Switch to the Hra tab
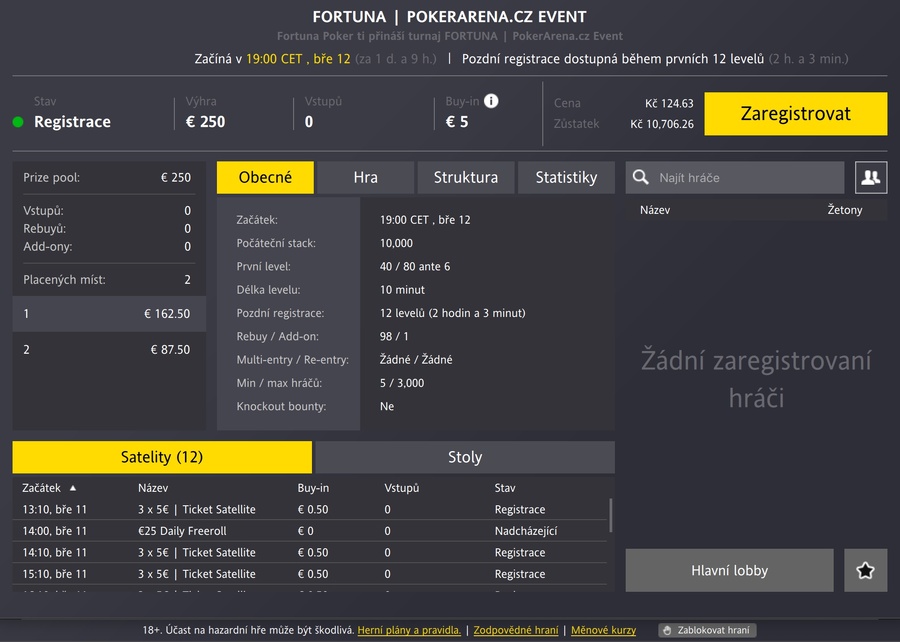The image size is (900, 642). (x=366, y=177)
